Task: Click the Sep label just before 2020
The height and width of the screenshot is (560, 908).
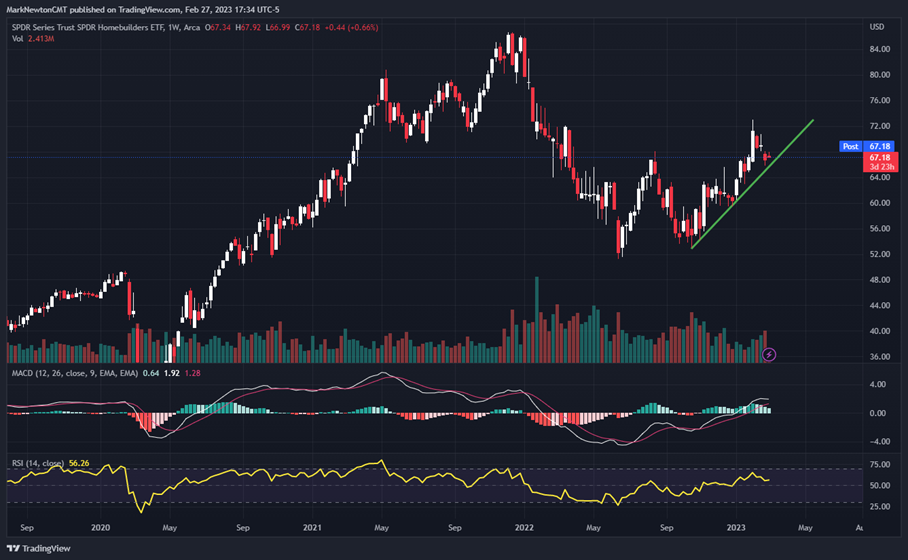Action: point(27,528)
